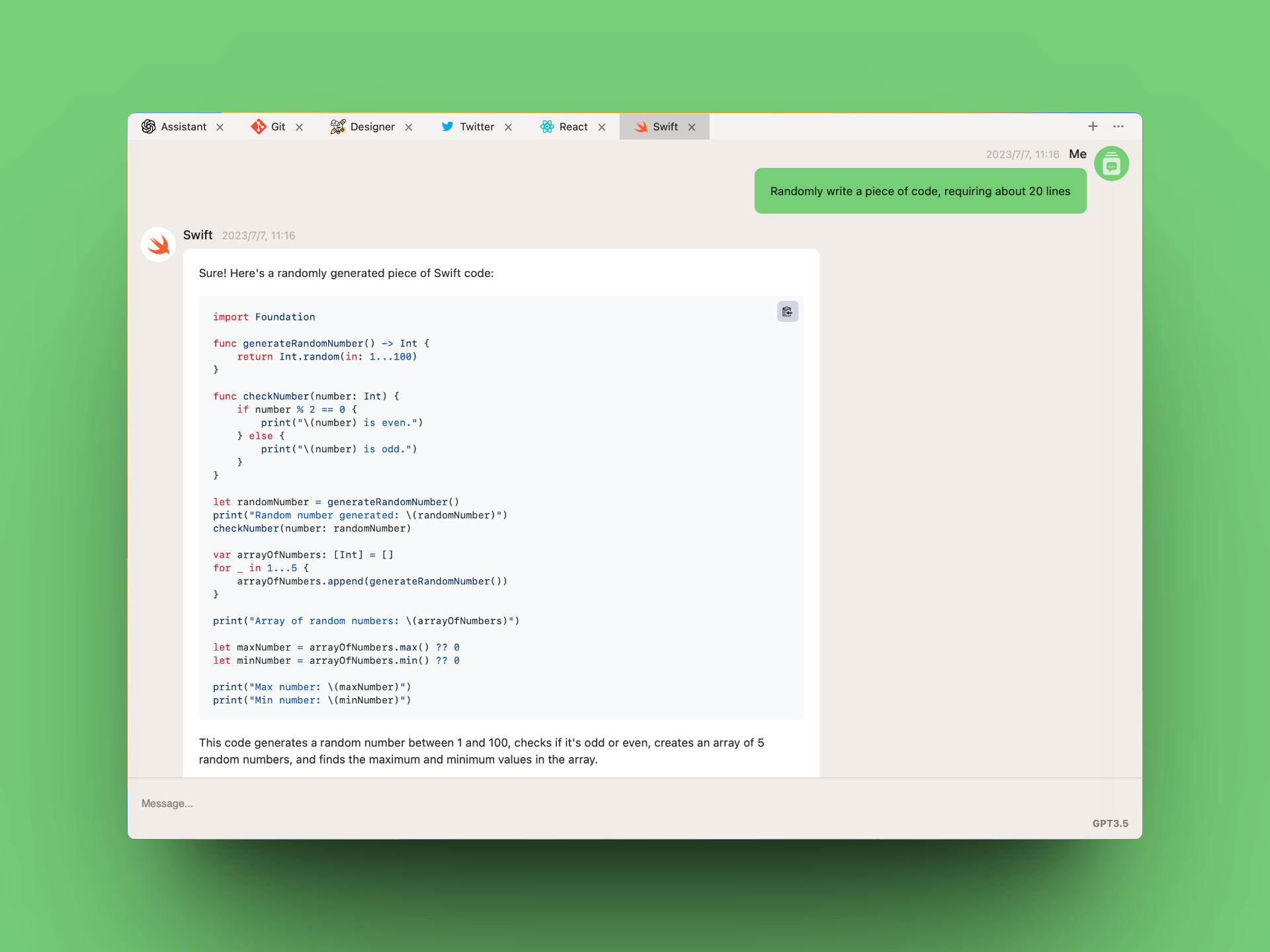The height and width of the screenshot is (952, 1270).
Task: Click the 'func checkNumber(number: Int)' line
Action: 306,397
